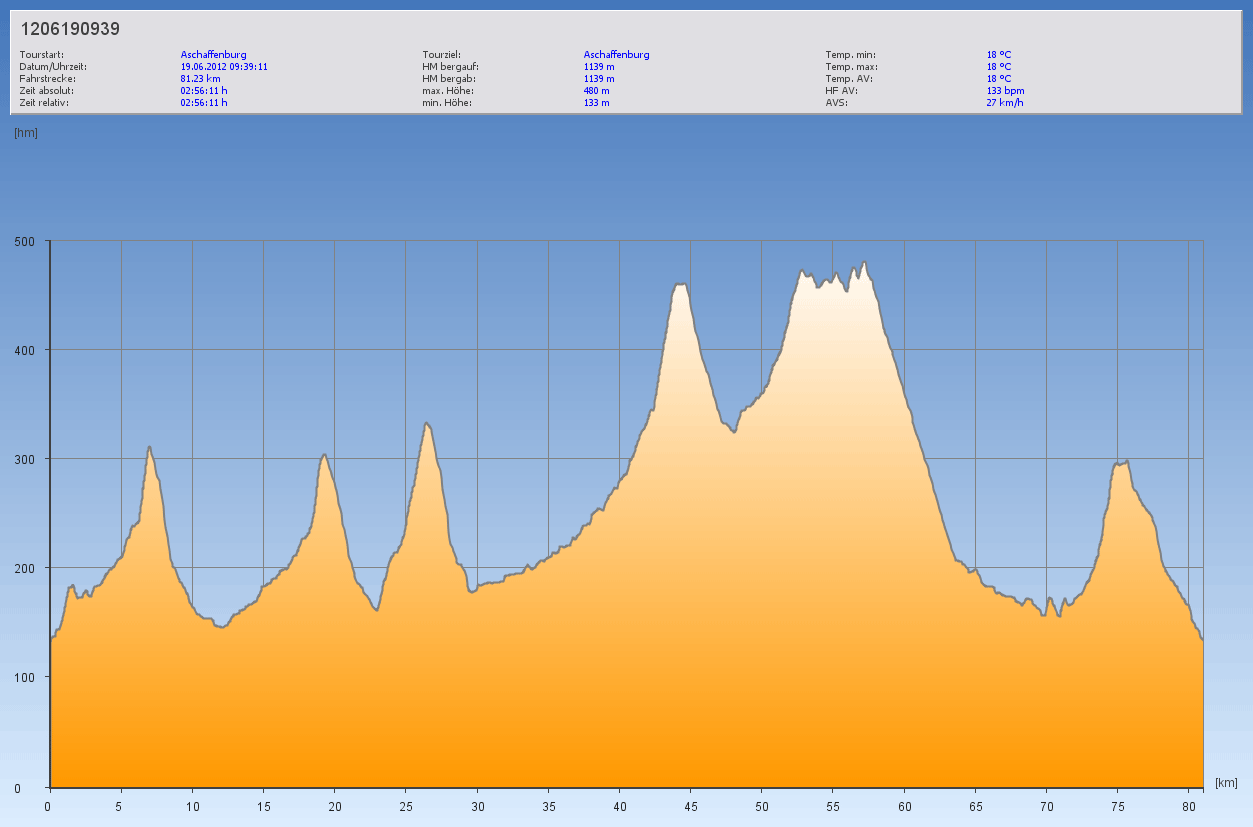
Task: Click the tour title 1206190939
Action: [x=70, y=29]
